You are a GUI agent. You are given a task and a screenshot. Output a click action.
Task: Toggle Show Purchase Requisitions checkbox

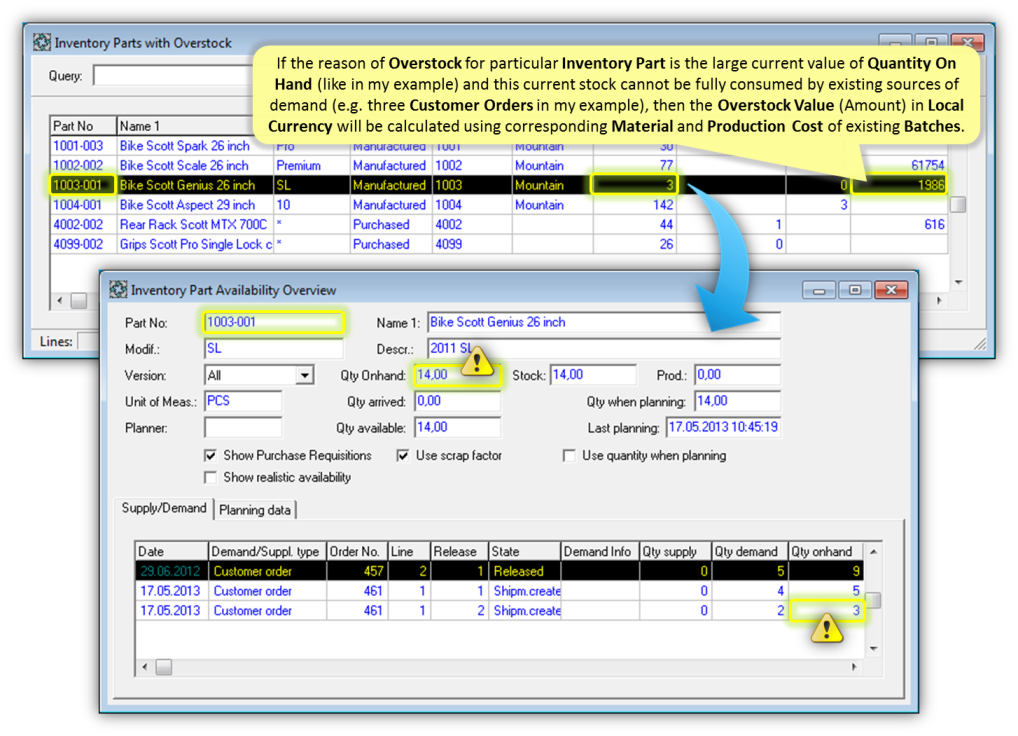click(x=210, y=456)
